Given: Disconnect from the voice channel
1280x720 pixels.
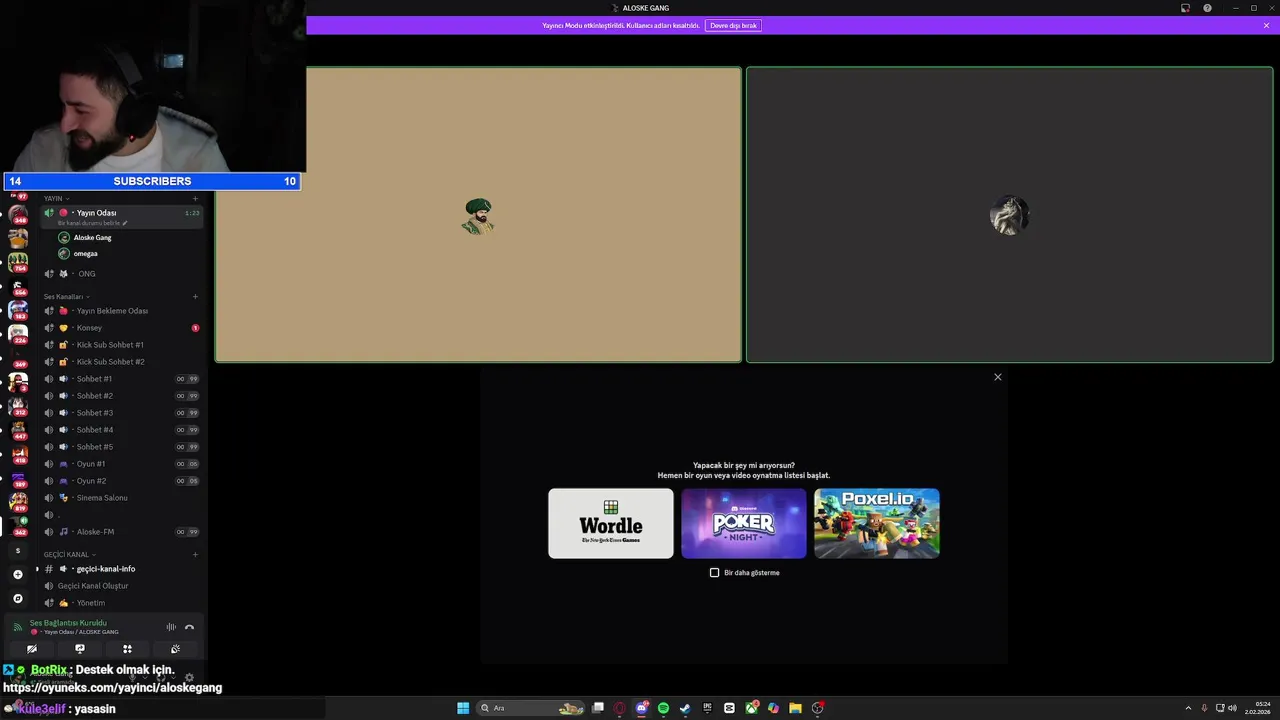Looking at the screenshot, I should click(189, 627).
